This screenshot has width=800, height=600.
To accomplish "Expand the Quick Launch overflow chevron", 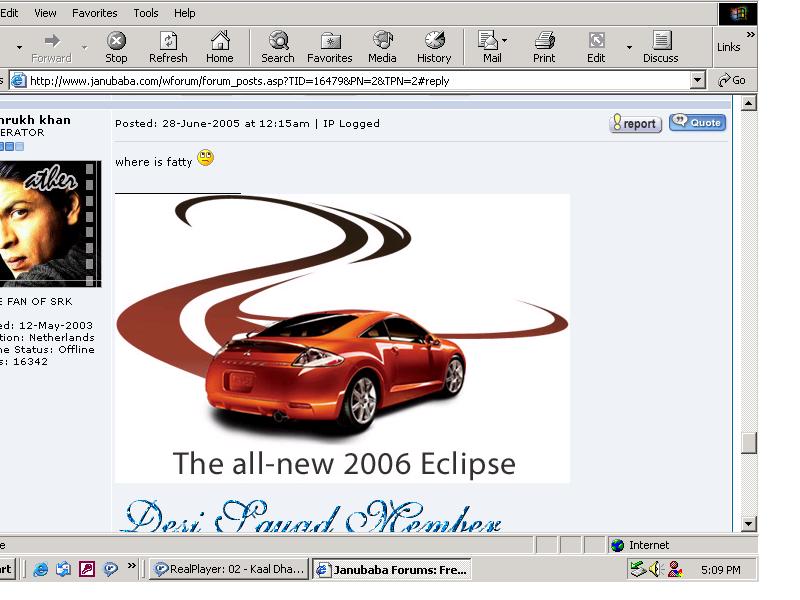I will [132, 565].
